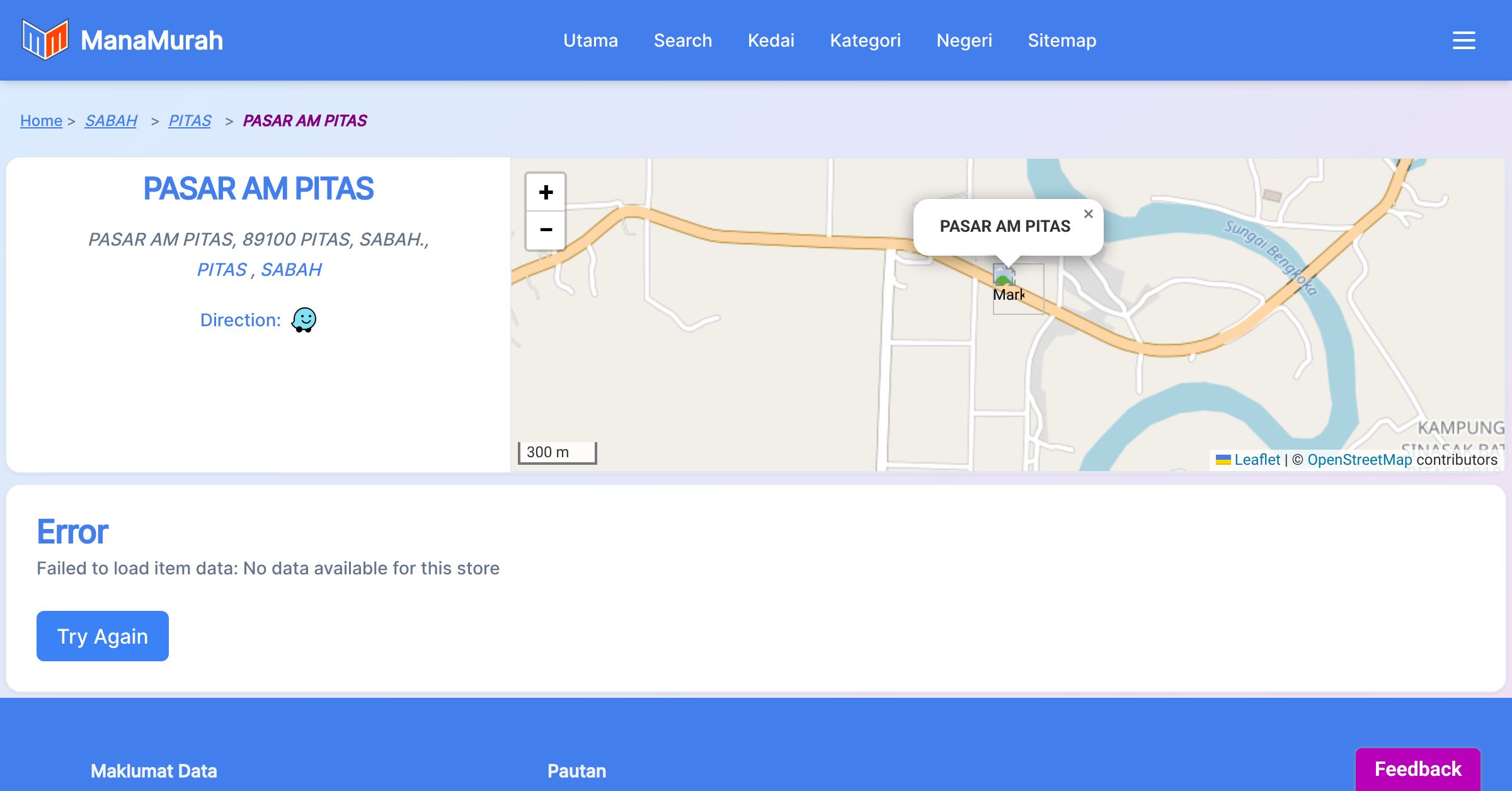Follow the SABAH breadcrumb link
This screenshot has height=791, width=1512.
click(x=111, y=120)
